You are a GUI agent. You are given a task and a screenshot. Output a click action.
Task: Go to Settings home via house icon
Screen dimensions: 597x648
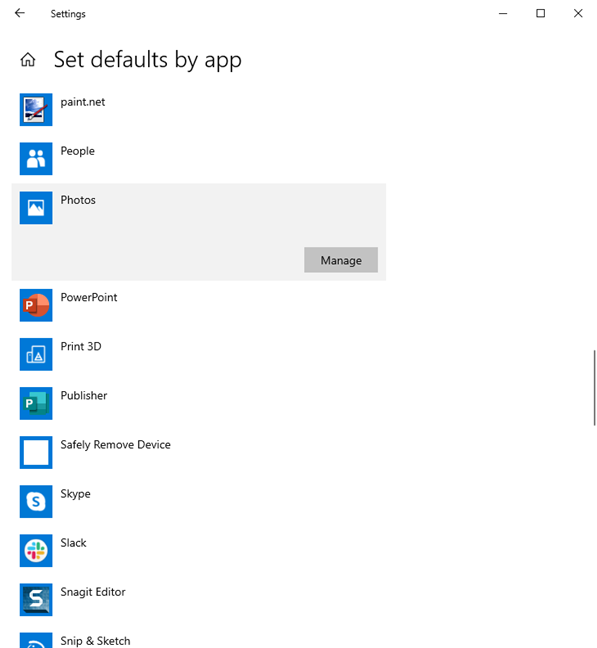28,60
